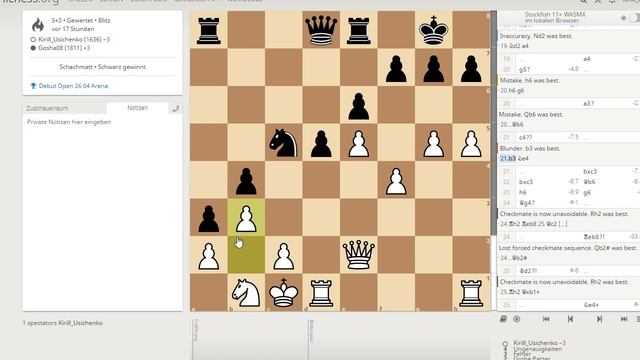This screenshot has width=640, height=360.
Task: Switch to the Notizen tab
Action: point(138,108)
